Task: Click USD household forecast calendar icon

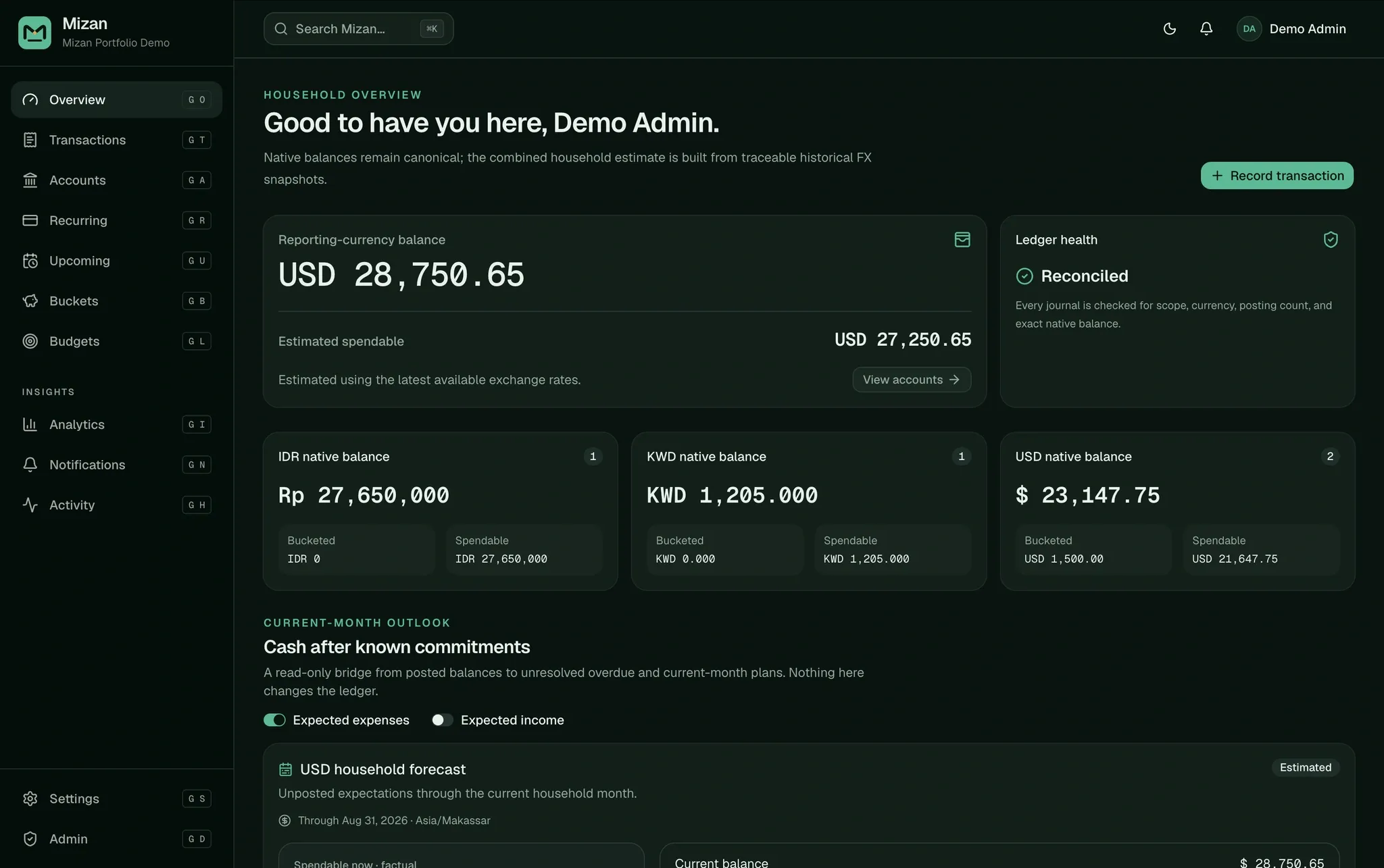Action: point(286,769)
